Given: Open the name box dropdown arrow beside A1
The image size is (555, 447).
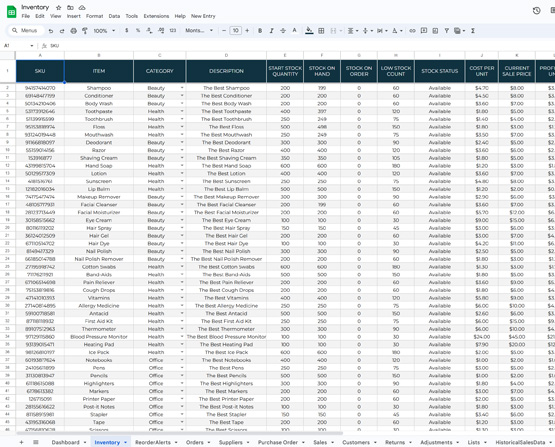Looking at the screenshot, I should [32, 46].
